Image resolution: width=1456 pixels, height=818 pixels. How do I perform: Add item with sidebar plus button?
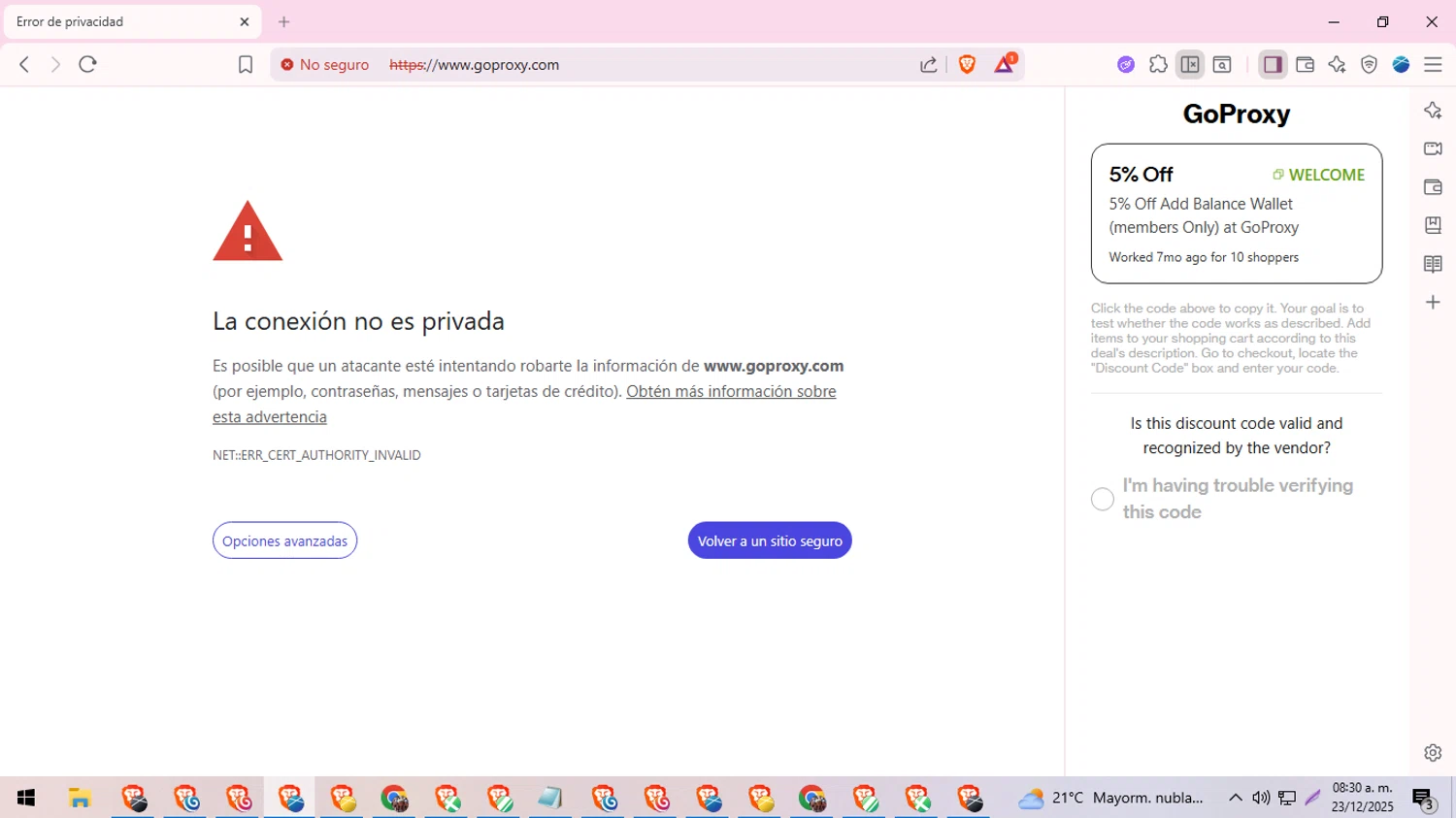1433,303
